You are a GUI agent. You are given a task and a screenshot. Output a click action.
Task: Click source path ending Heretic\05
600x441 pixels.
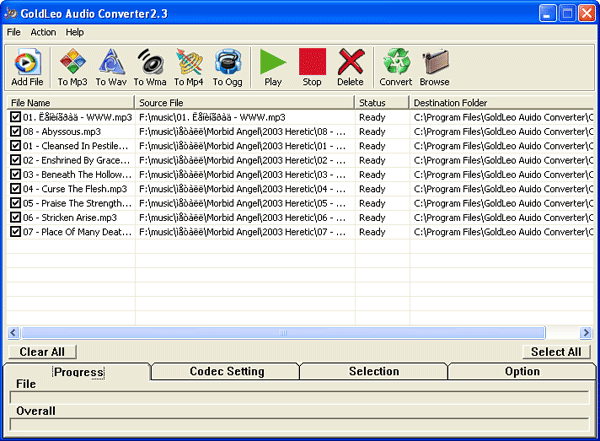[242, 203]
